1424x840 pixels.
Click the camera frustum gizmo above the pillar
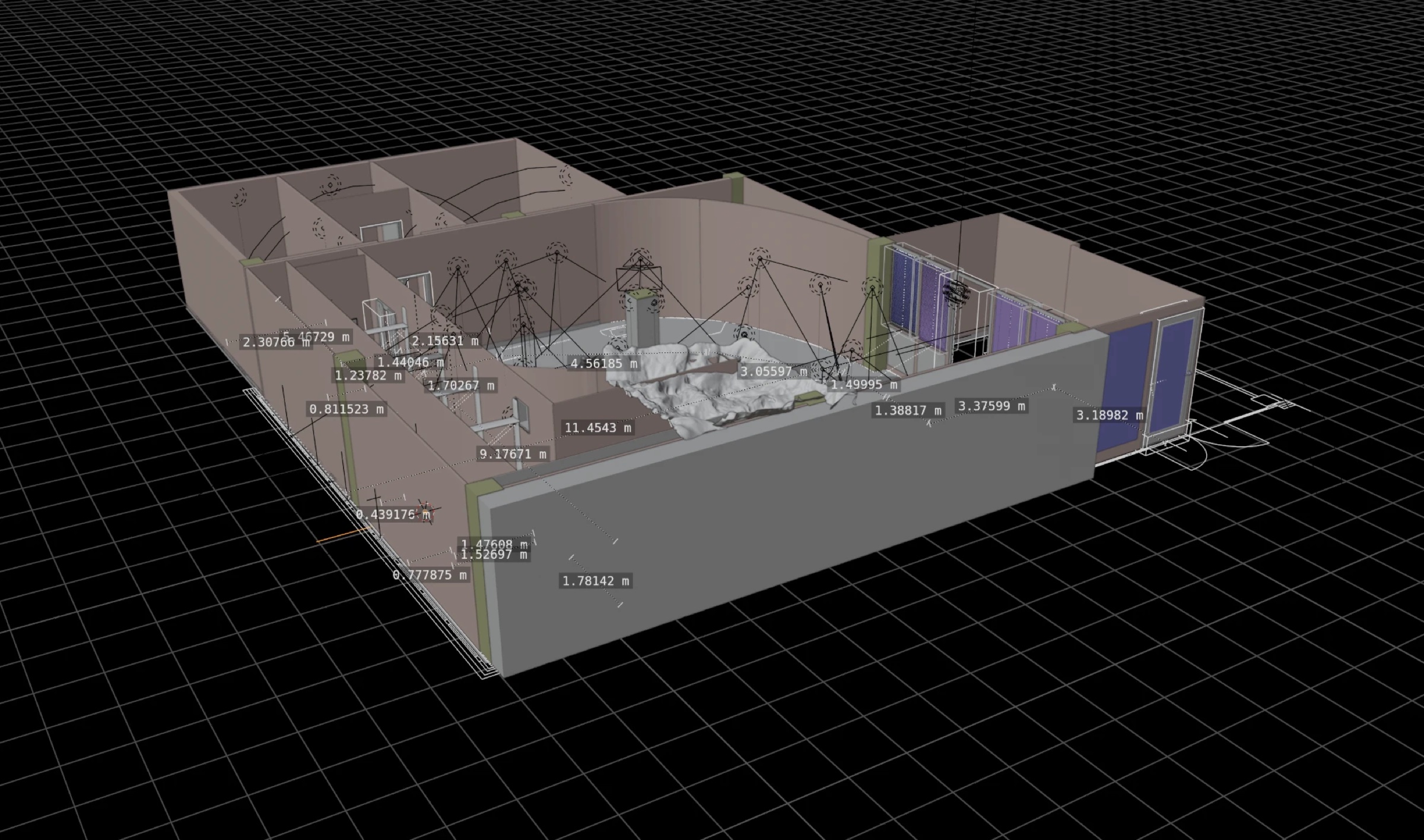click(638, 278)
